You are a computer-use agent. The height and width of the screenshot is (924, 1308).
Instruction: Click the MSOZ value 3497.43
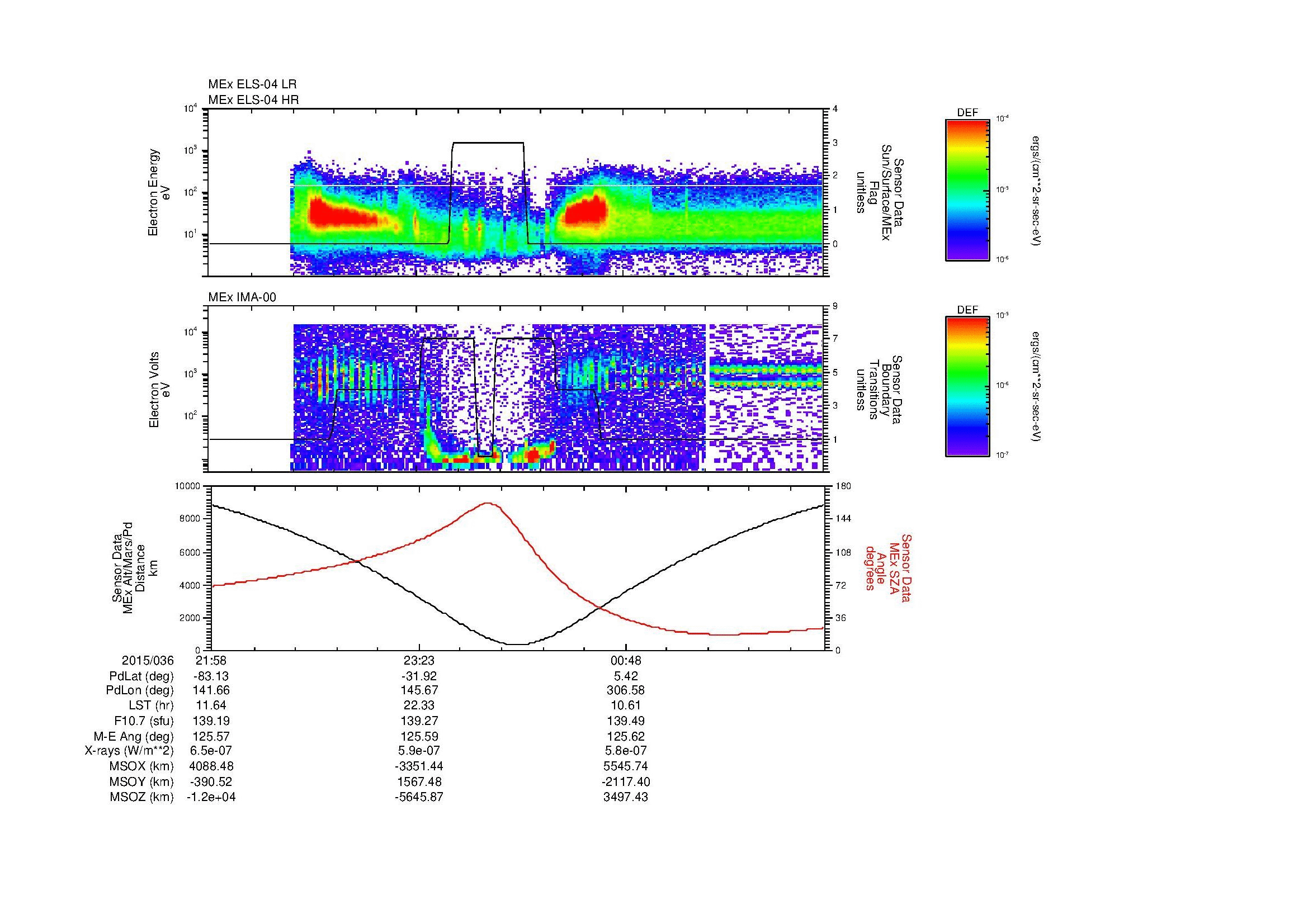626,797
